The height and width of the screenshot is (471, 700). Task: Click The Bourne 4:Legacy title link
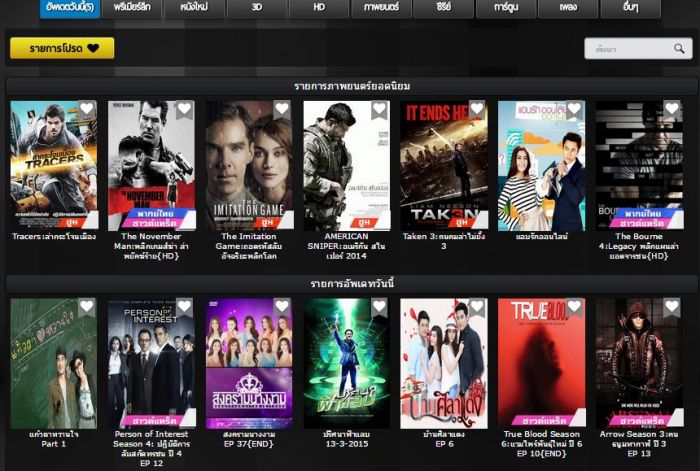(639, 246)
